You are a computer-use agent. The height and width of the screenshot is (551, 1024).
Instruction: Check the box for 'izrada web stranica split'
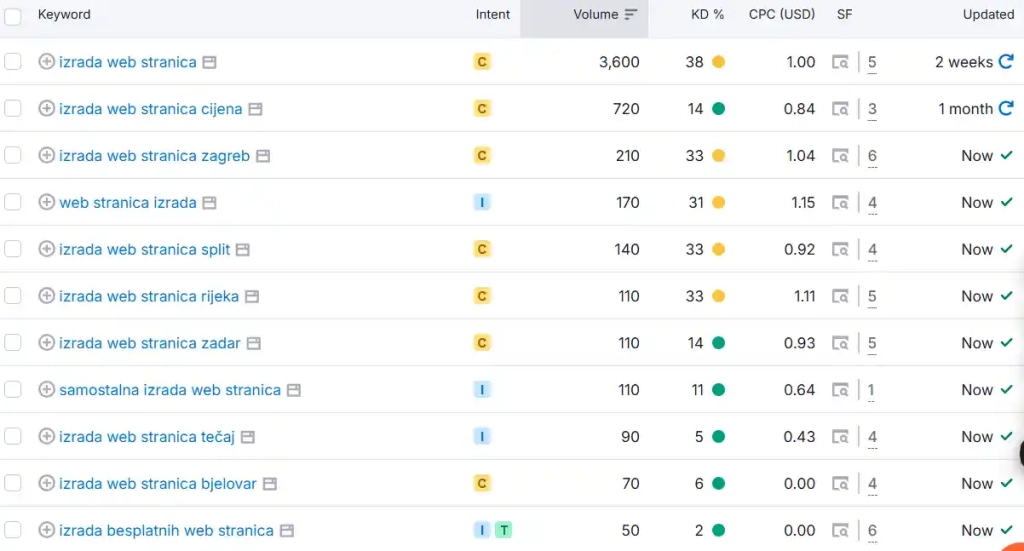[x=12, y=250]
